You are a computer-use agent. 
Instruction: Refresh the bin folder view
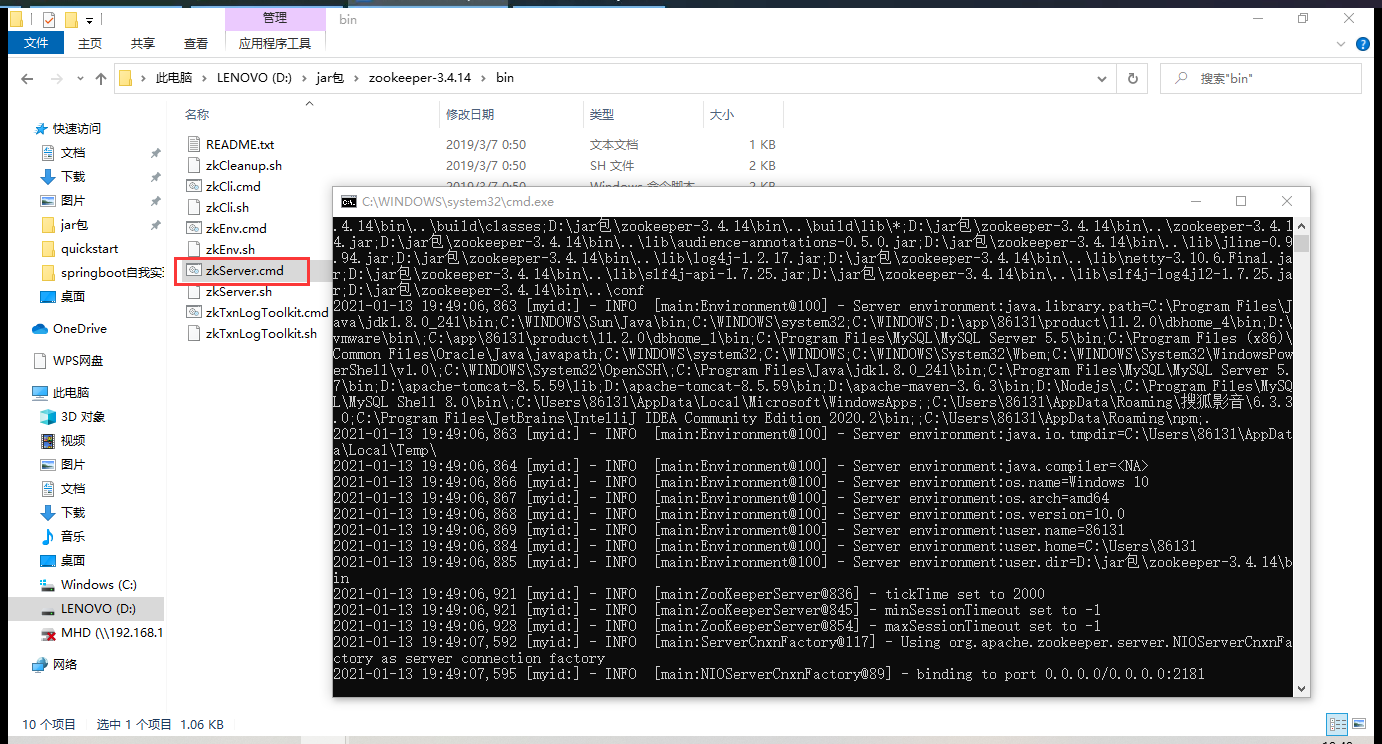point(1132,78)
